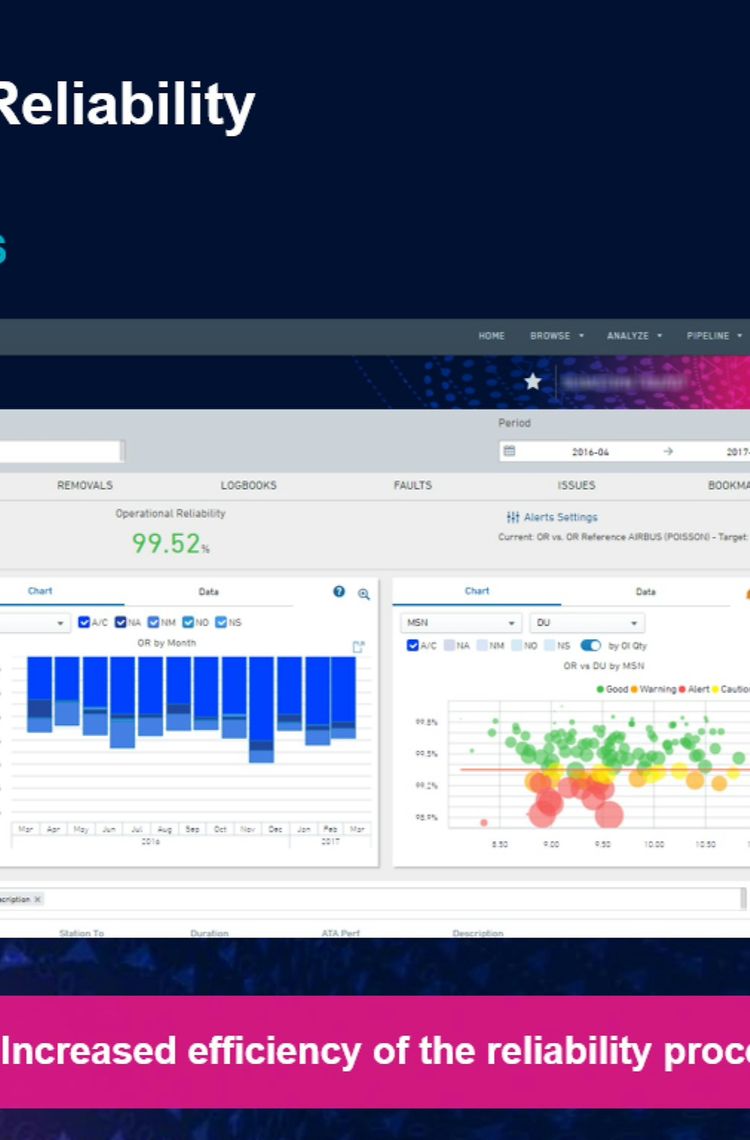Toggle the by OI Qty switch
The height and width of the screenshot is (1140, 750).
point(590,646)
